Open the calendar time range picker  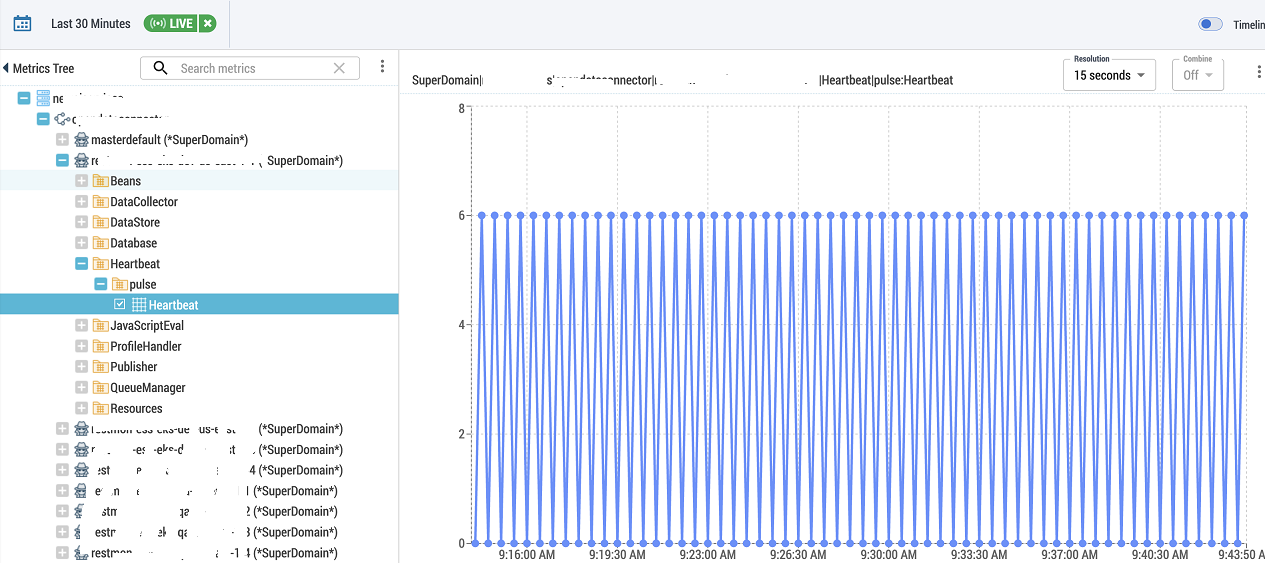(x=22, y=23)
